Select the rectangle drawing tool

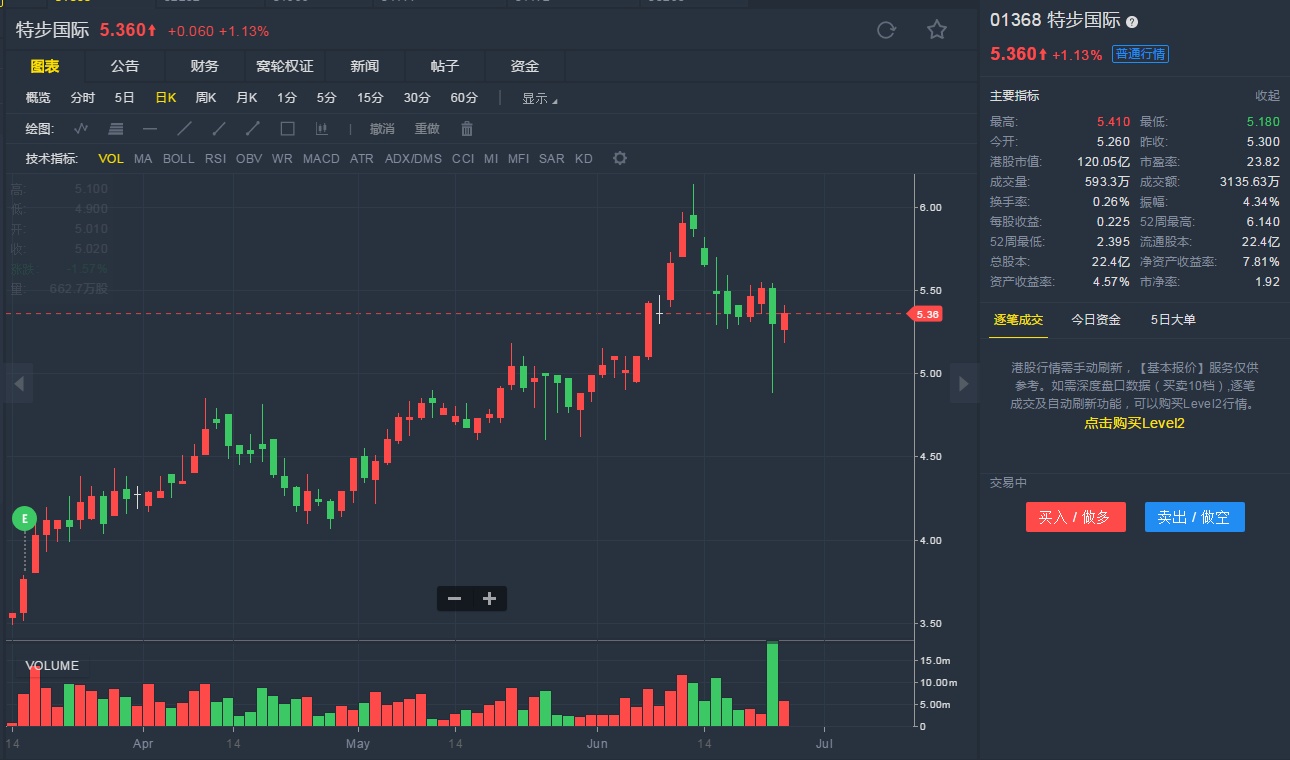[287, 128]
